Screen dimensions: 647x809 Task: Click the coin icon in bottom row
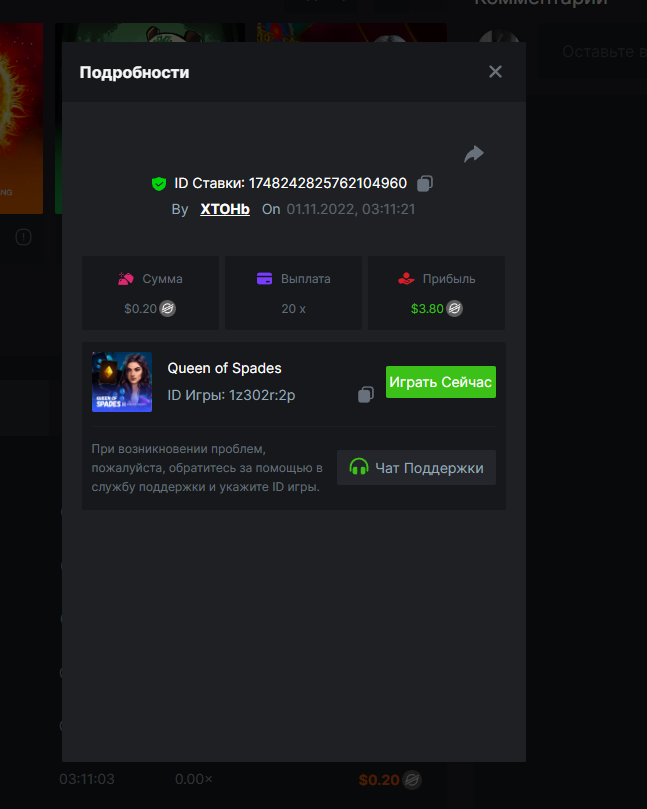click(412, 779)
